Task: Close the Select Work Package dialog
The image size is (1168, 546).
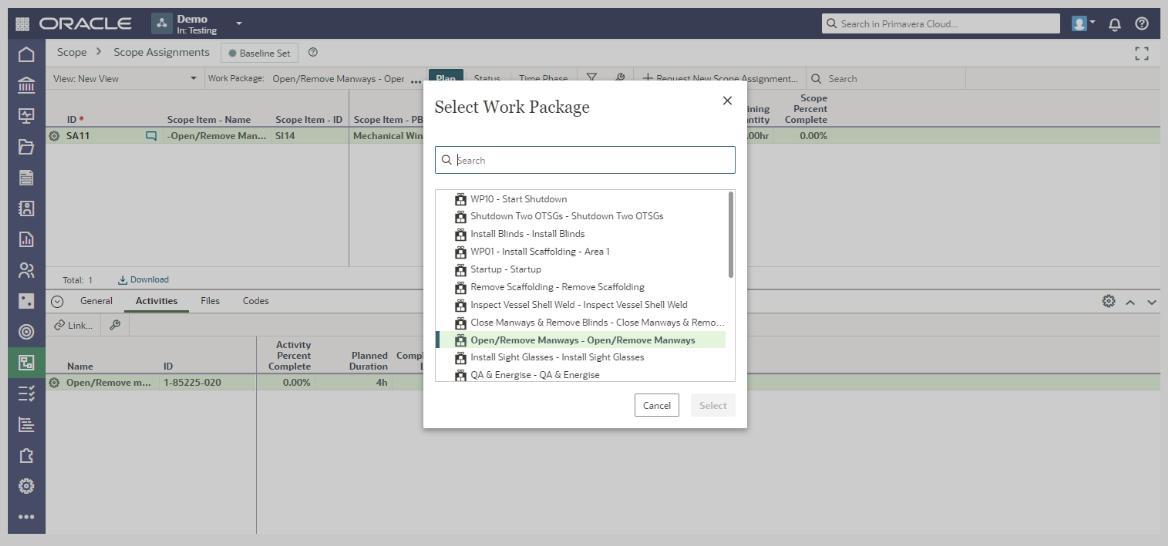Action: [x=727, y=100]
